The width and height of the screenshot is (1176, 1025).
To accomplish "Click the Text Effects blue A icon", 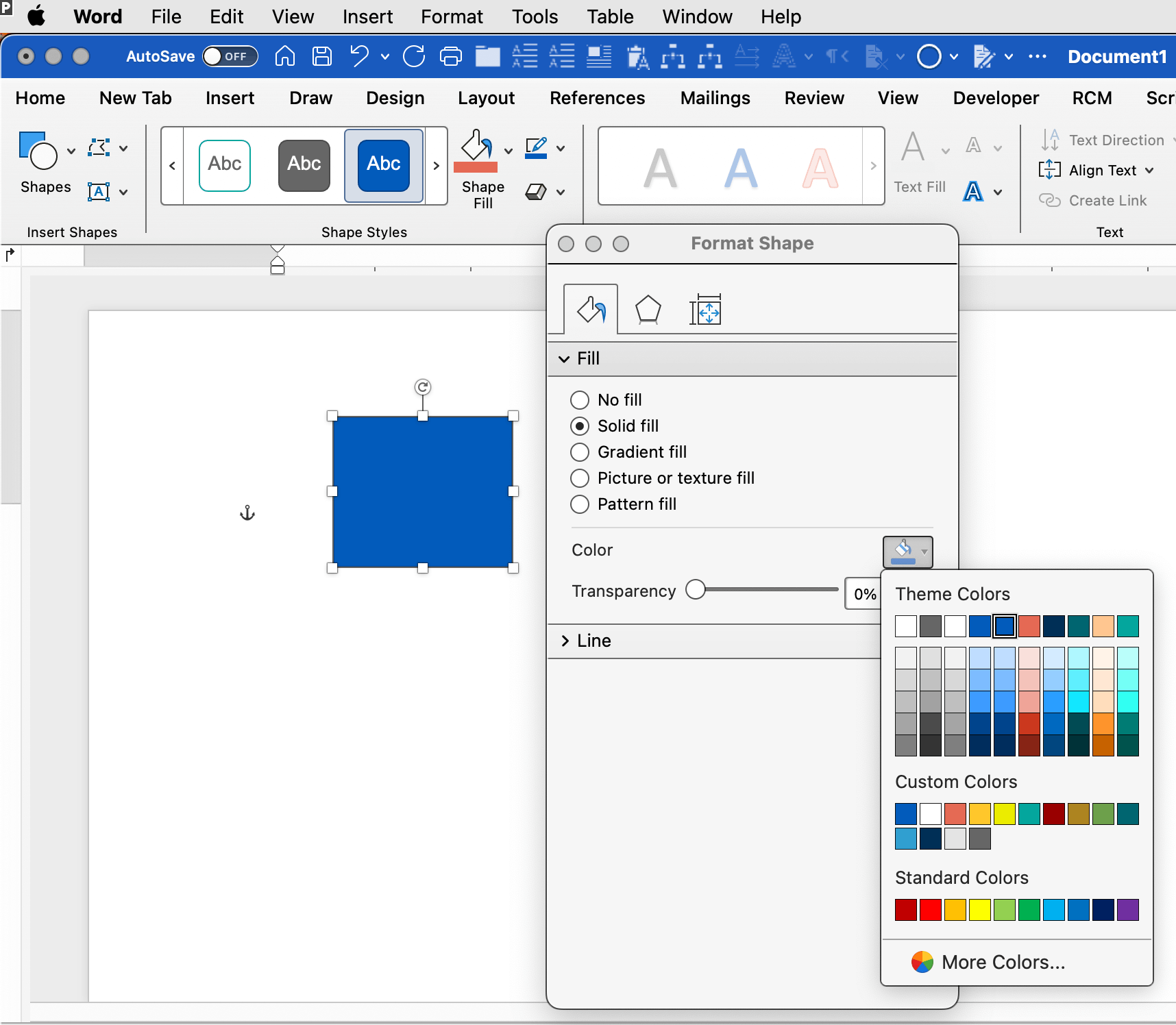I will pos(973,192).
